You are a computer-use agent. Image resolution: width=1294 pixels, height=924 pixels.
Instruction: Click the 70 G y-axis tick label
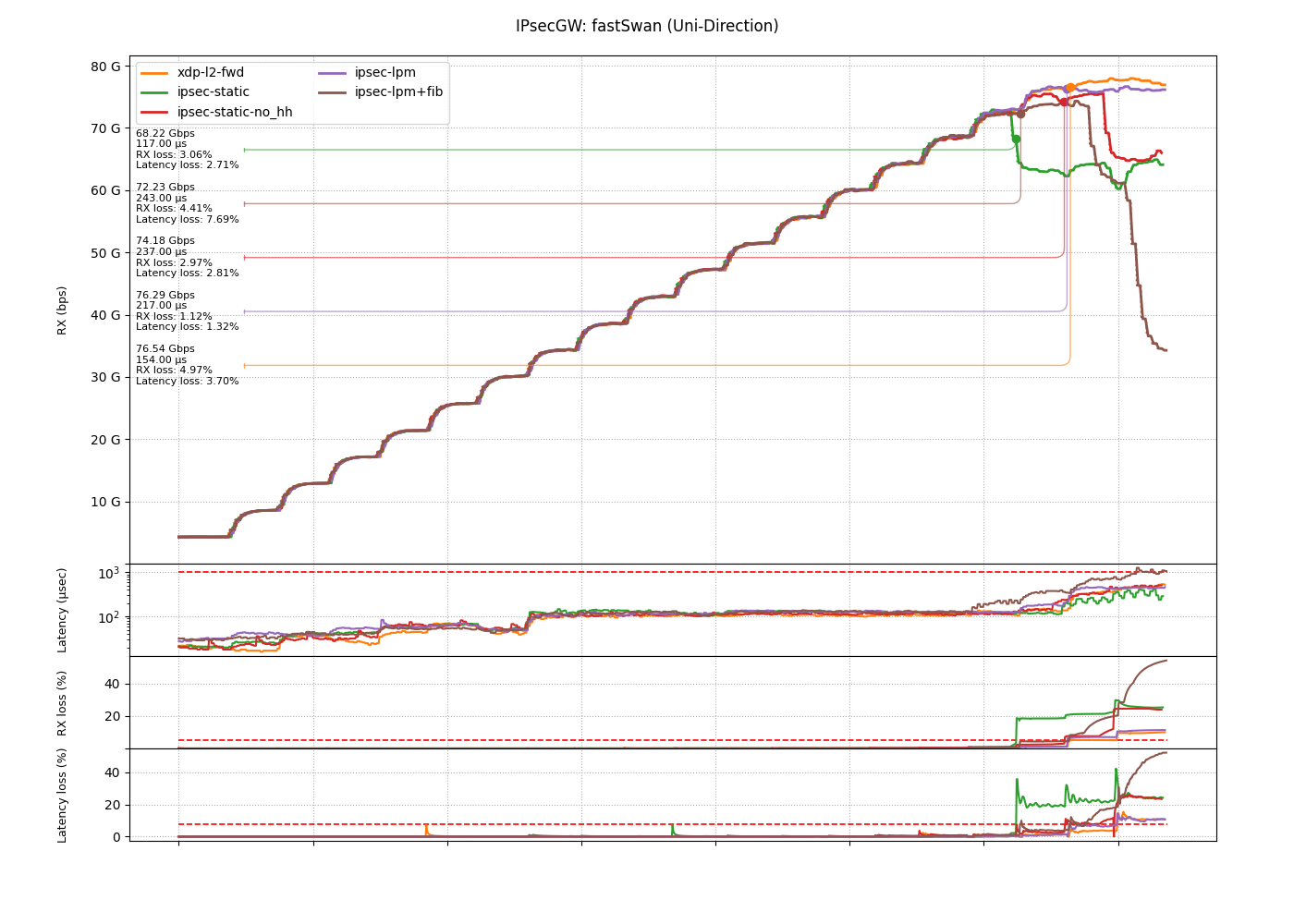(x=105, y=128)
